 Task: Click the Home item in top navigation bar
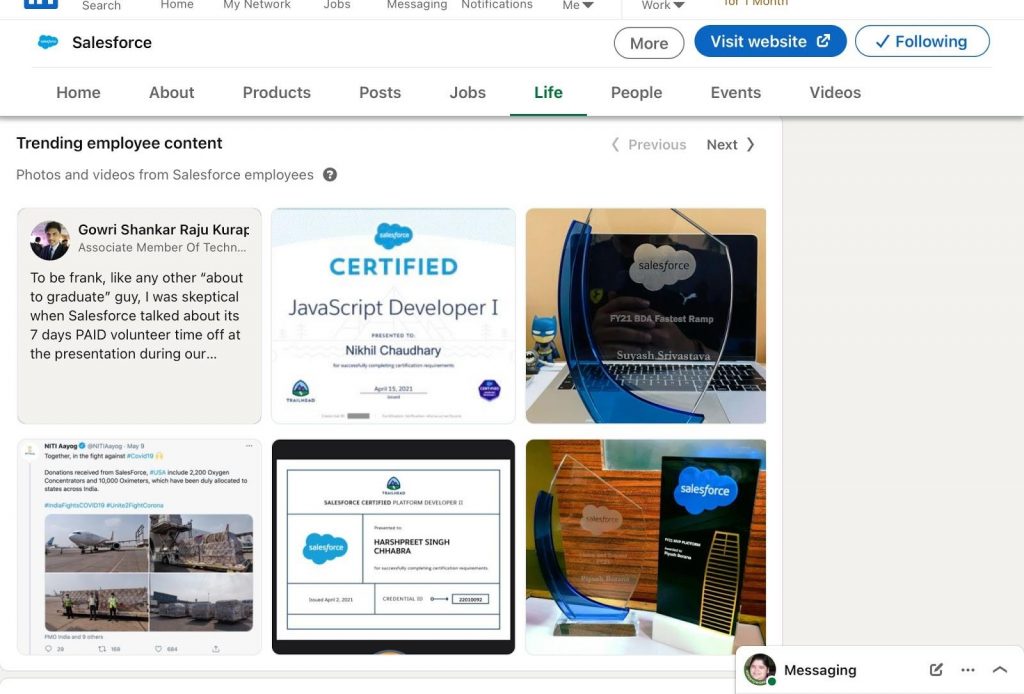(x=177, y=5)
